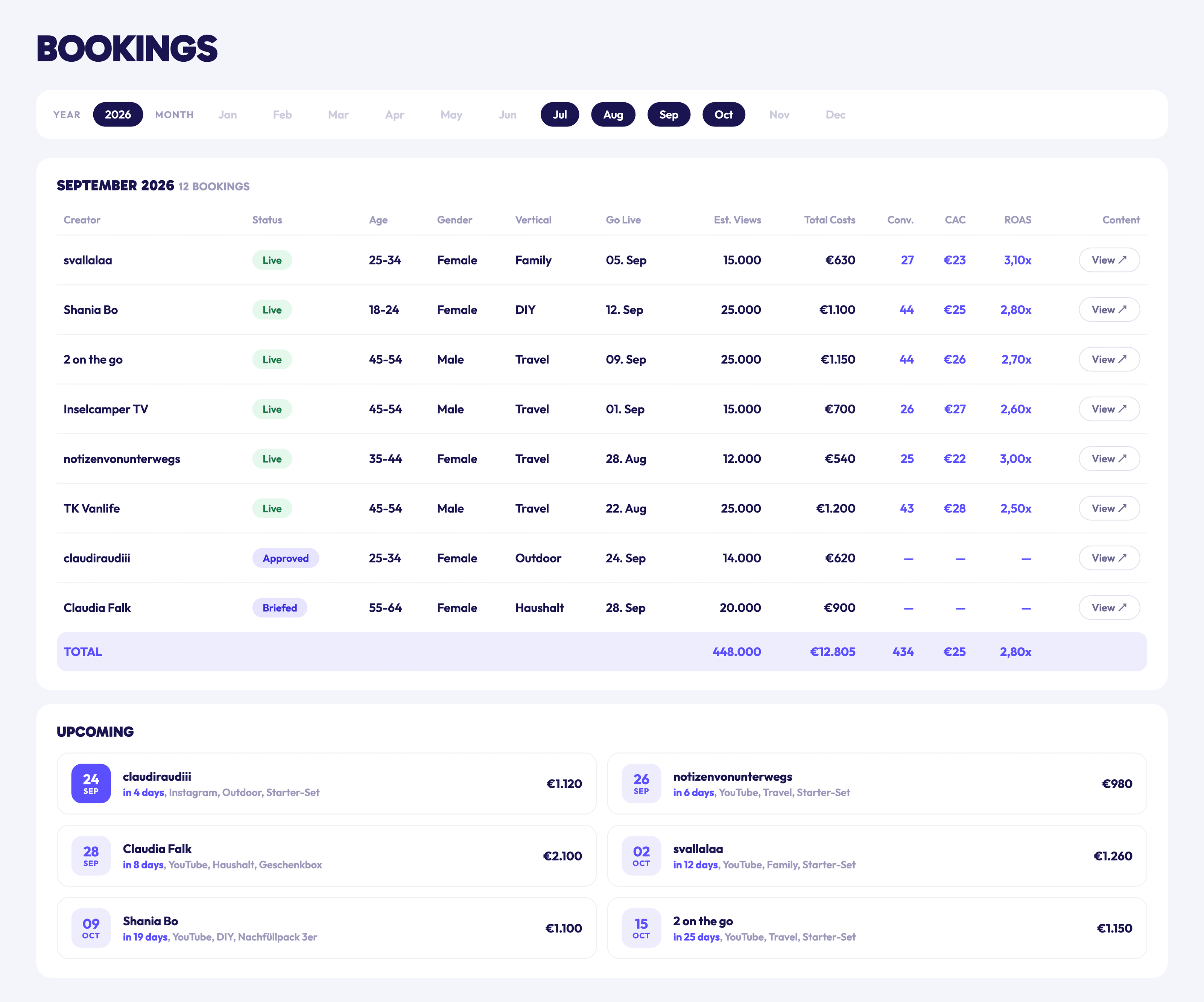Viewport: 1204px width, 1002px height.
Task: Open the upcoming claudiraudiii card dated 24 Sep
Action: (x=326, y=784)
